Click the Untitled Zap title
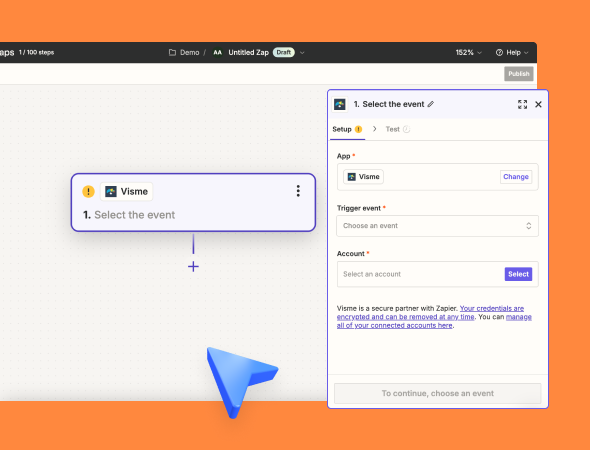The height and width of the screenshot is (450, 590). (x=248, y=53)
